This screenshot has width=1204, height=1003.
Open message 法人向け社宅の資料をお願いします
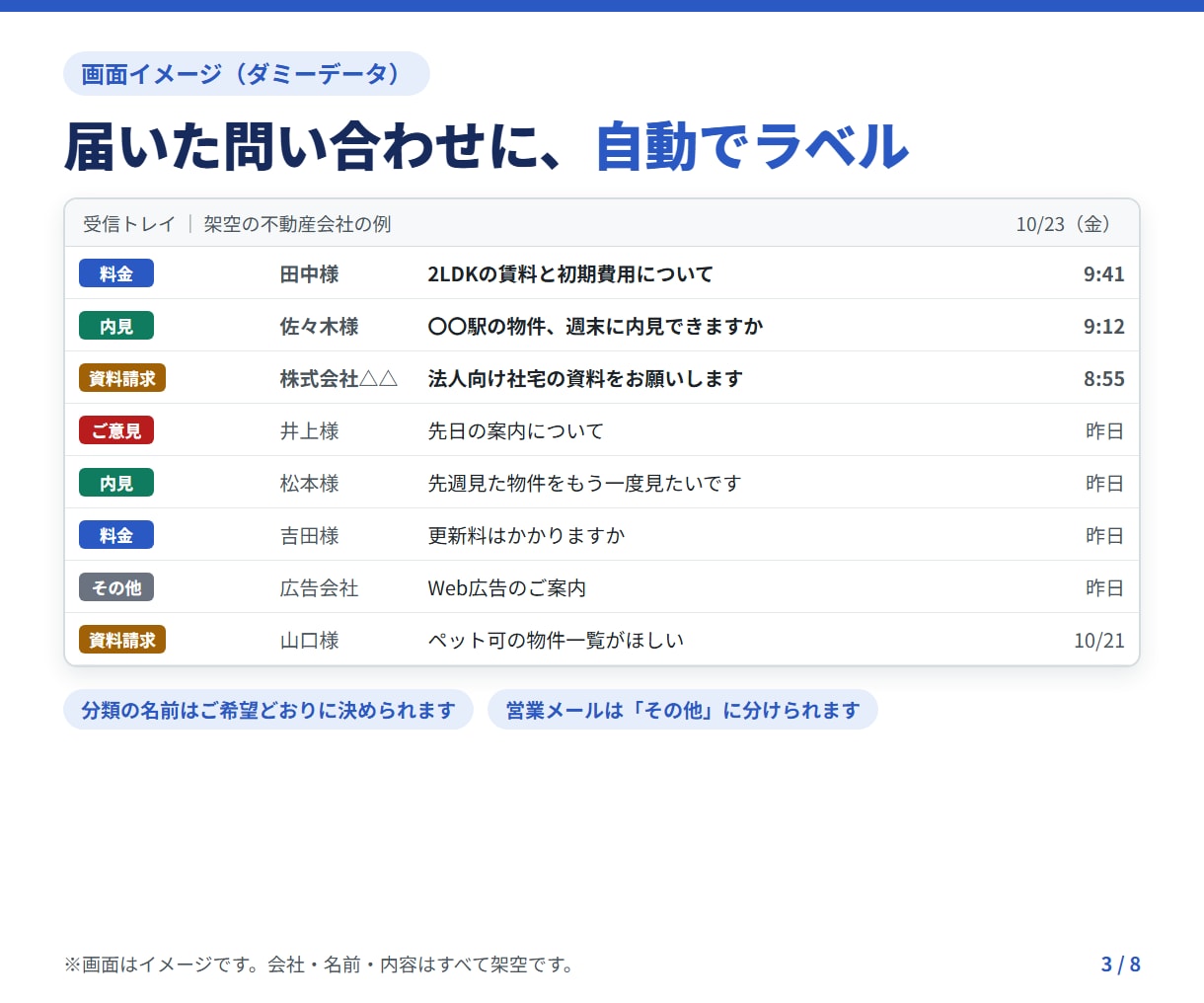[585, 379]
